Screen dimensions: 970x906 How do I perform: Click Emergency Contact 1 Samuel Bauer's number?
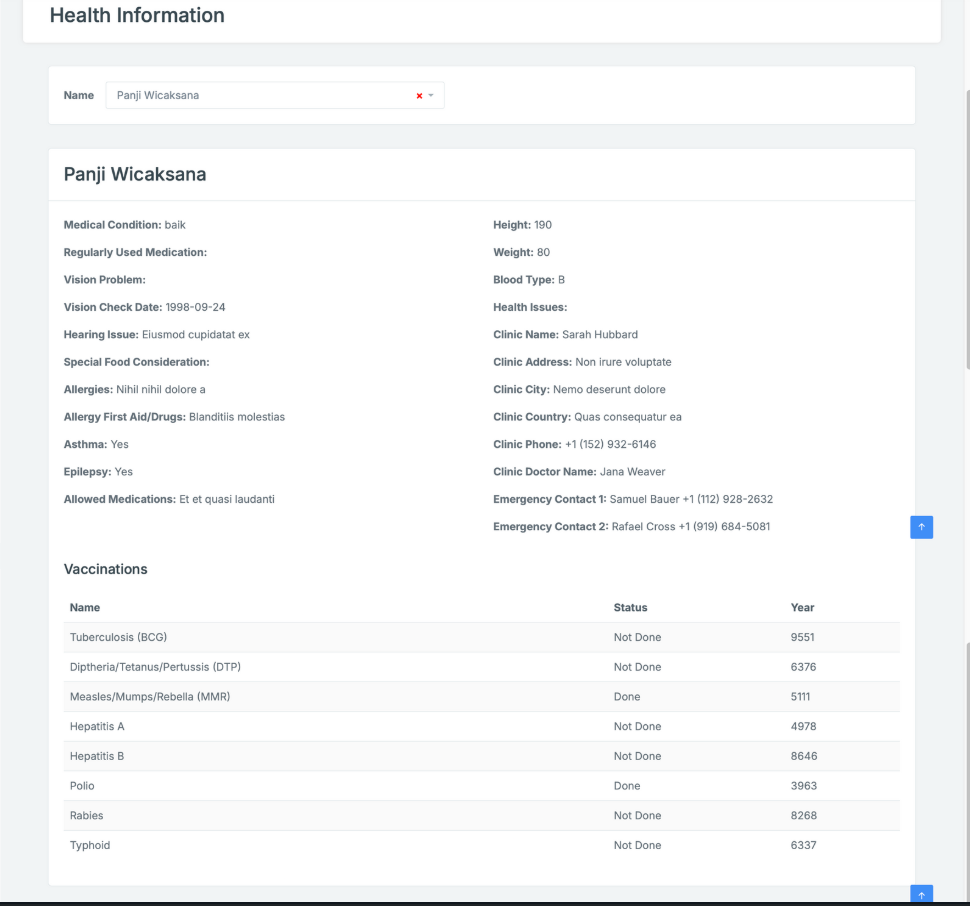click(x=727, y=499)
